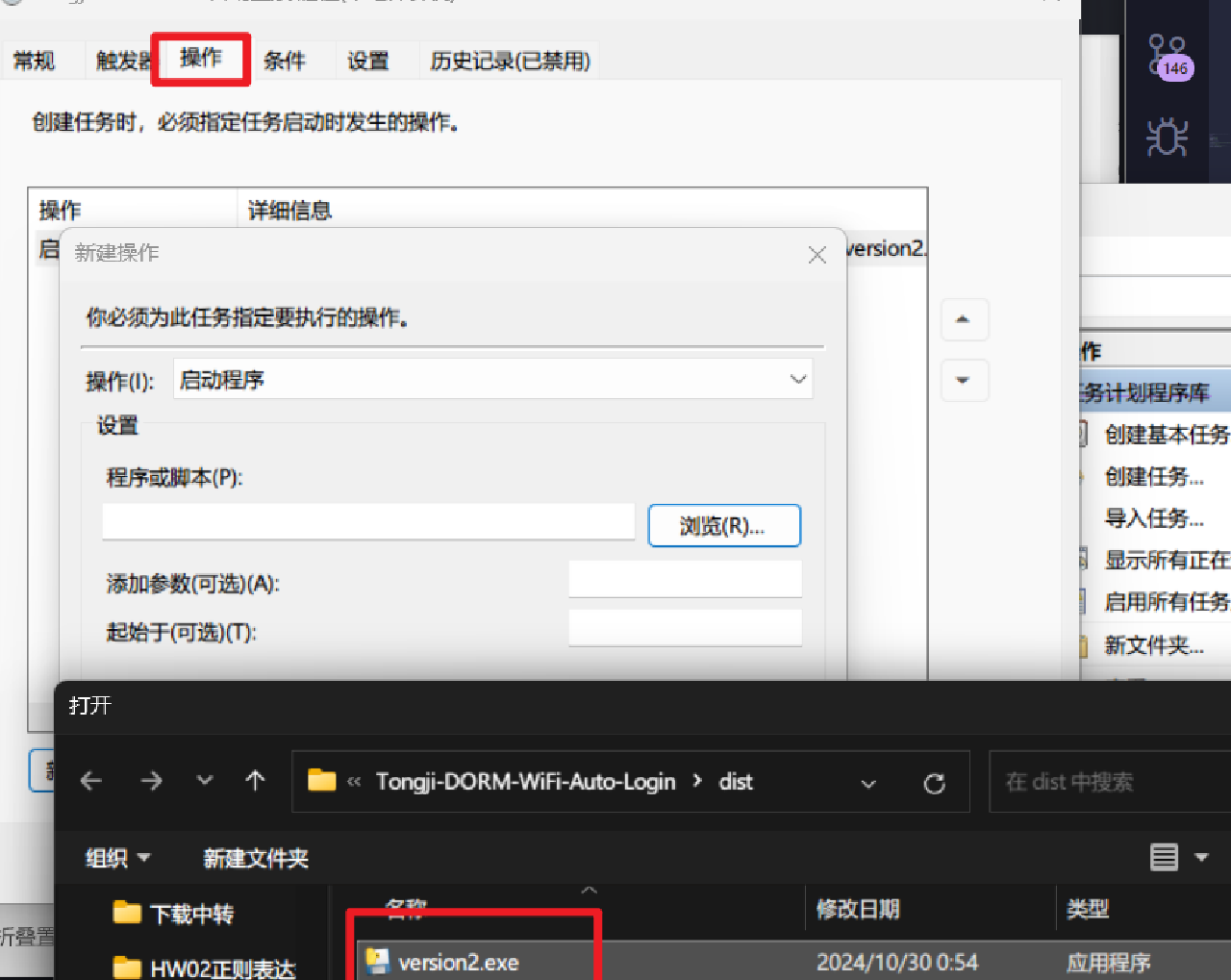Open the 组织 dropdown menu

pyautogui.click(x=117, y=857)
